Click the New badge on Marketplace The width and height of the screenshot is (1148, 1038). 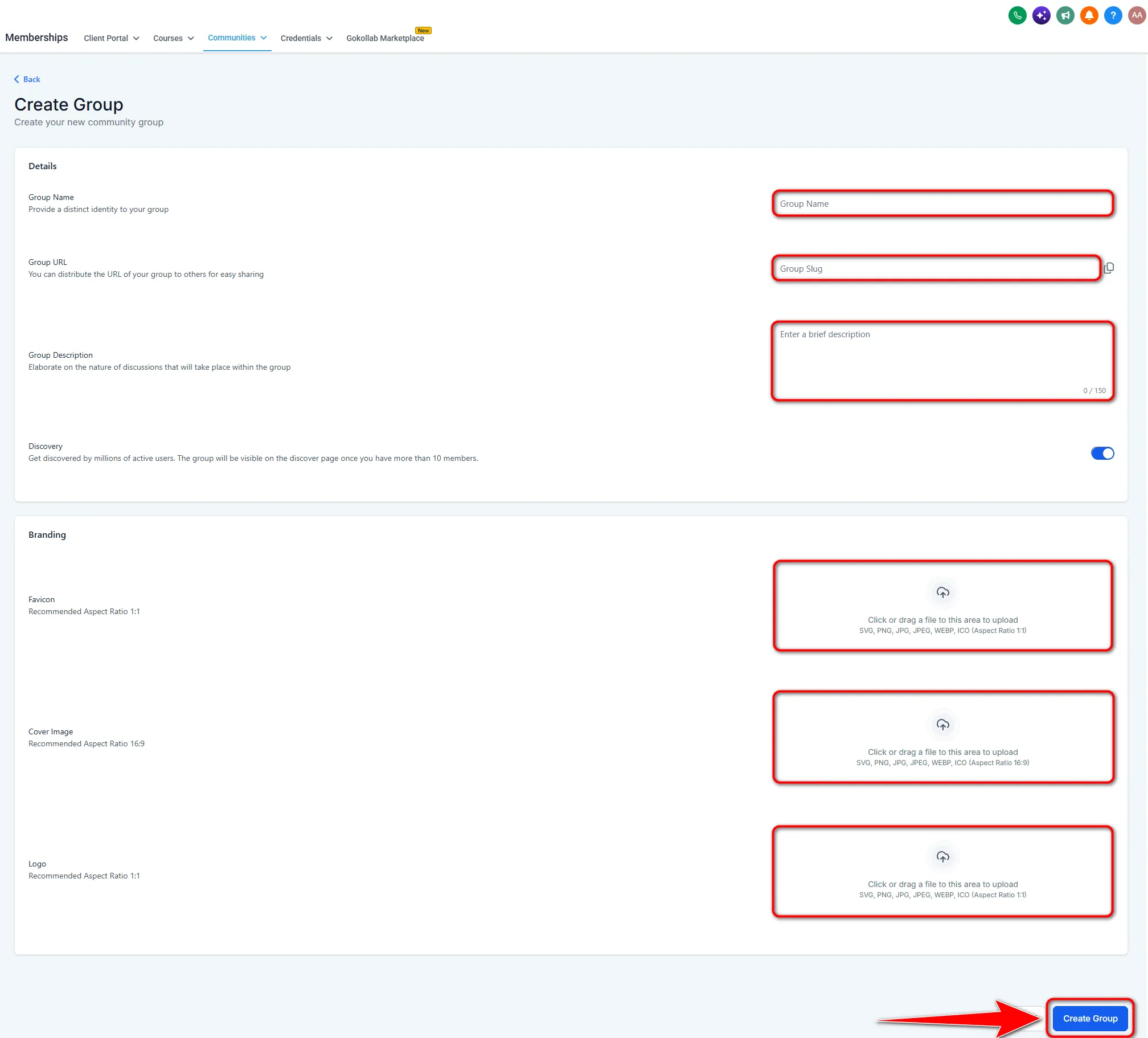tap(423, 31)
